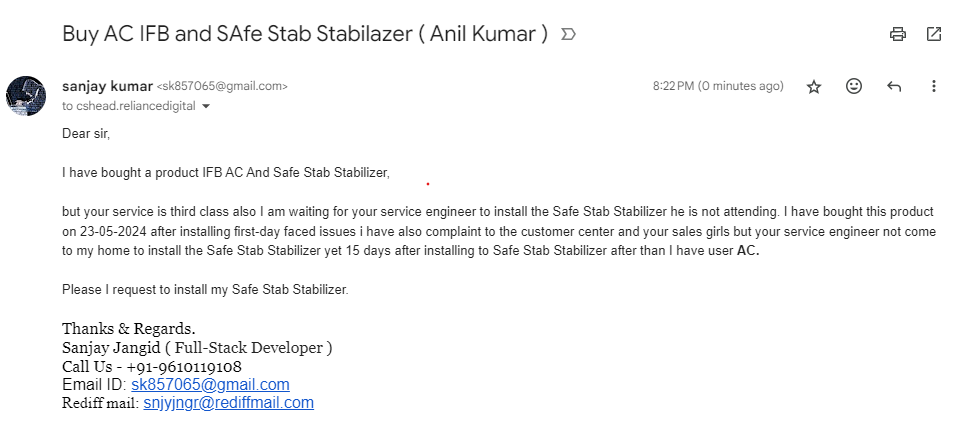Image resolution: width=960 pixels, height=433 pixels.
Task: Click the sender name sanjay kumar
Action: [107, 86]
